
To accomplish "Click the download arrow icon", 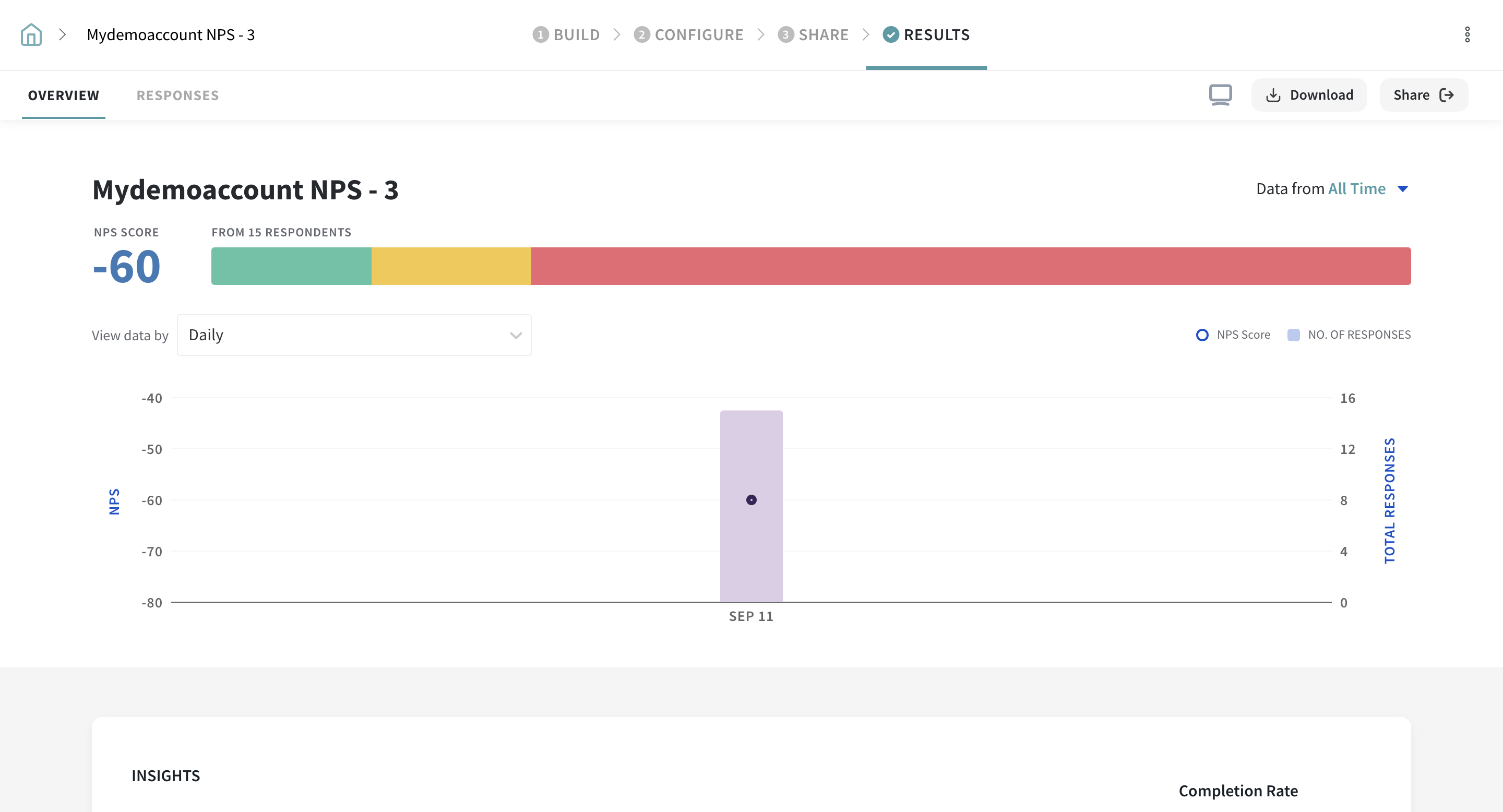I will [x=1273, y=95].
